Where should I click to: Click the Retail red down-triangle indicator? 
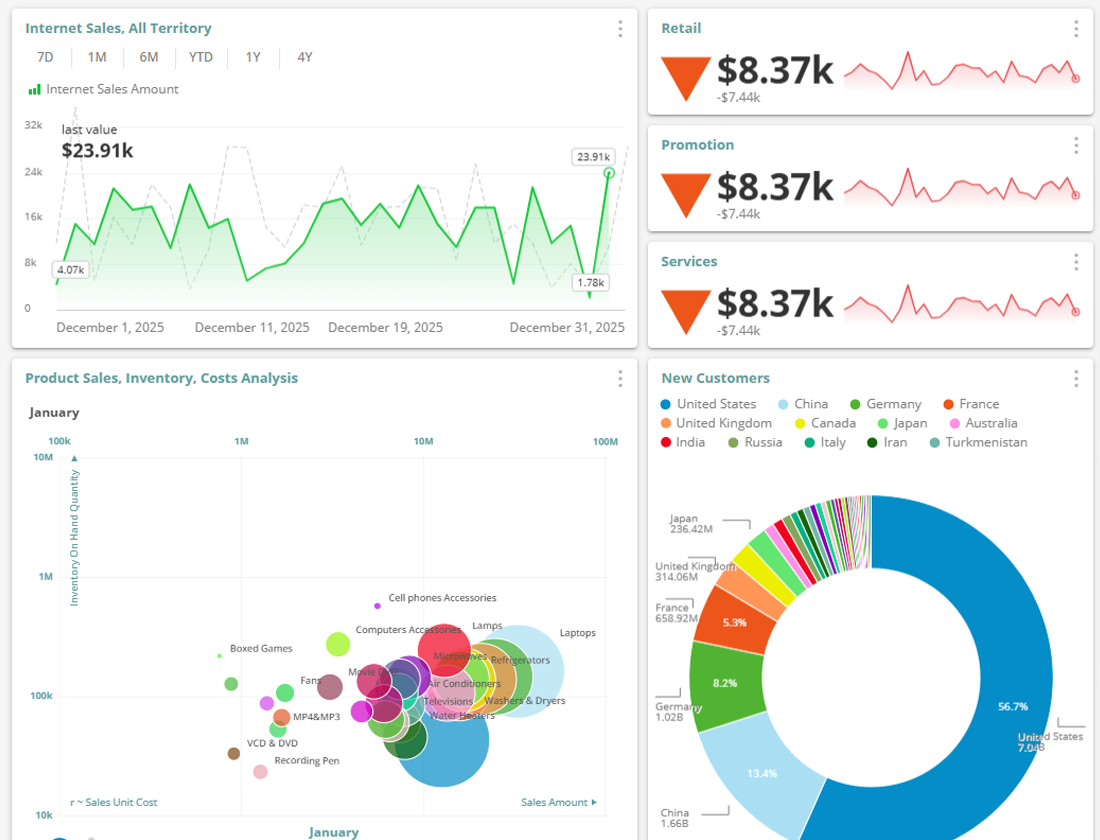point(686,76)
